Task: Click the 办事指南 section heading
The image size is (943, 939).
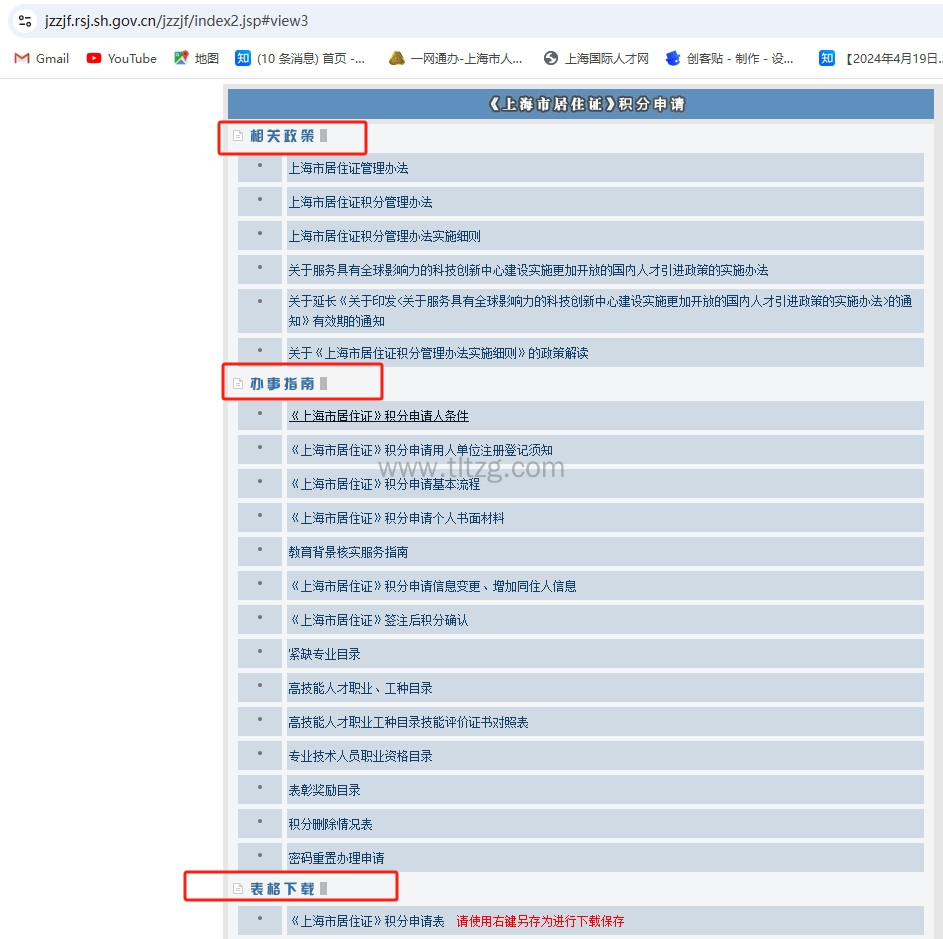Action: tap(282, 384)
